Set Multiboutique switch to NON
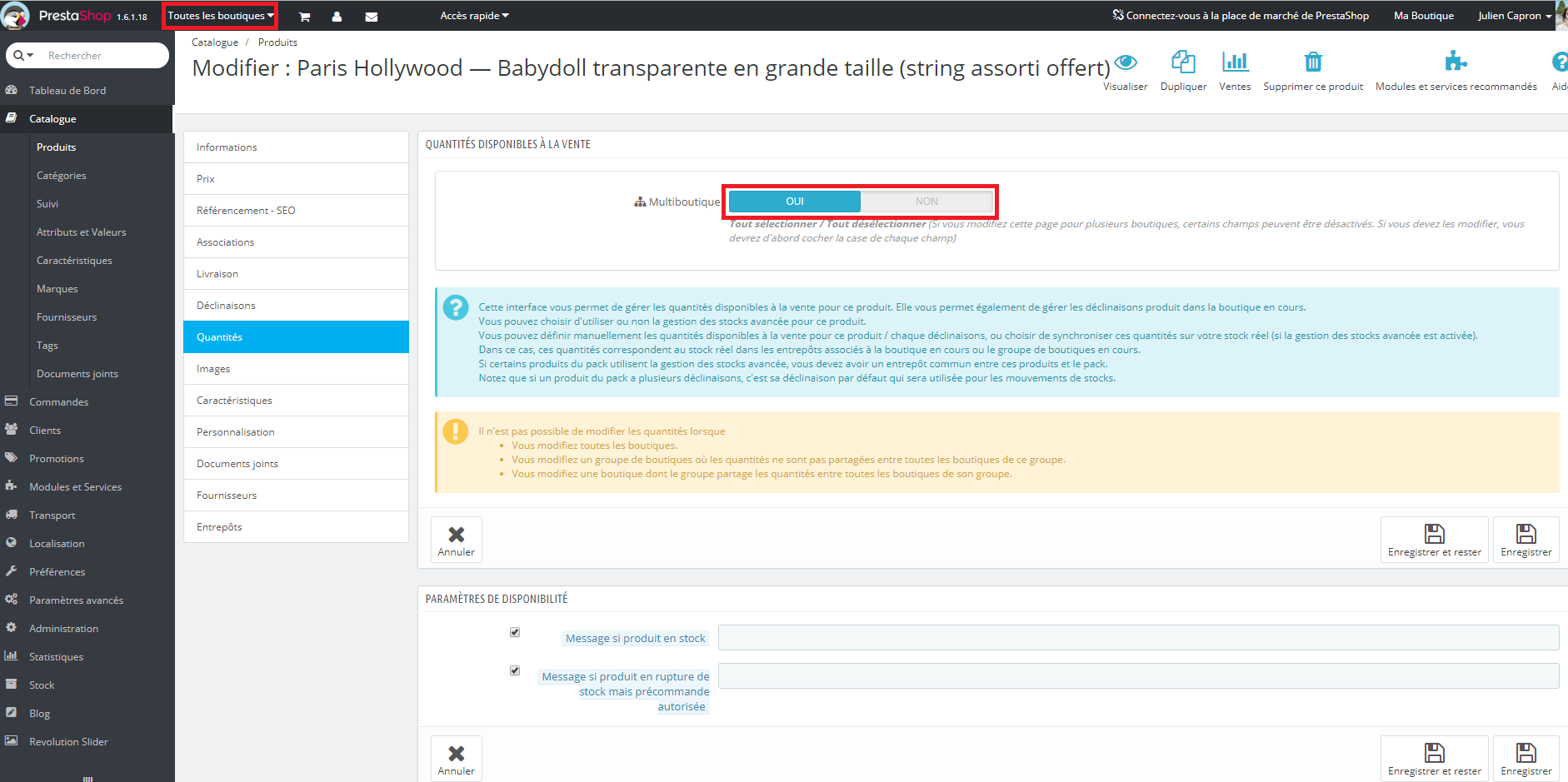This screenshot has height=782, width=1568. 926,202
